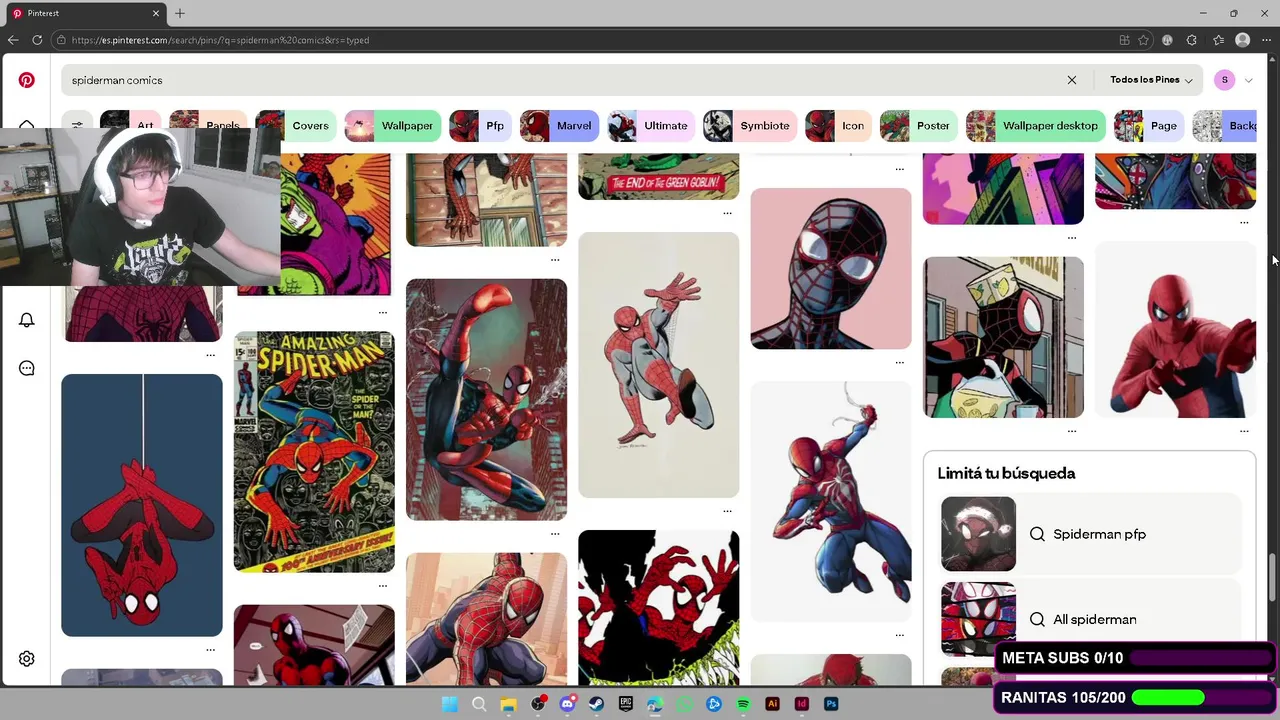1280x720 pixels.
Task: Select the Wallpaper desktop filter chip
Action: pos(1035,126)
